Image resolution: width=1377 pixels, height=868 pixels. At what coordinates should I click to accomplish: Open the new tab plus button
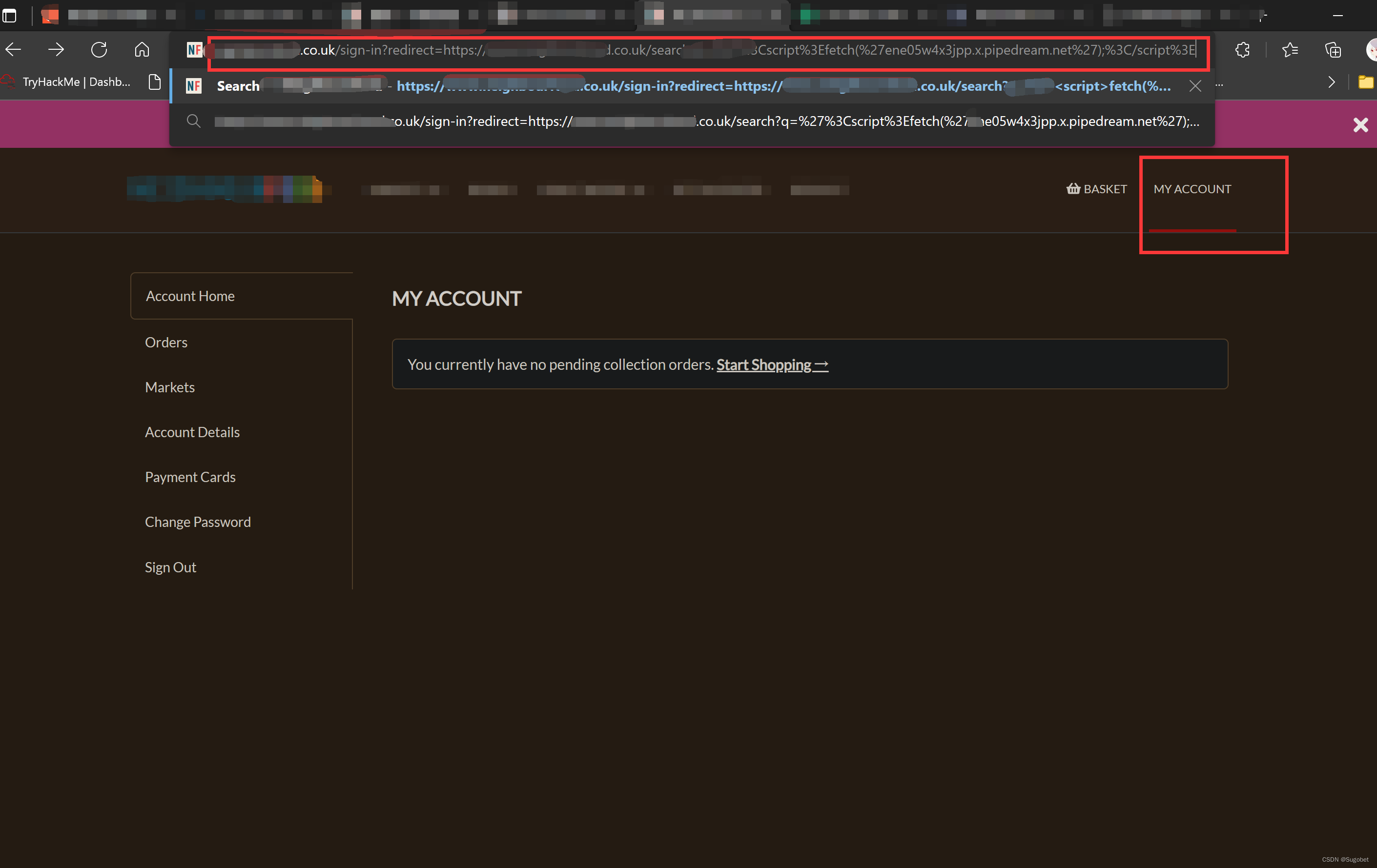pyautogui.click(x=1262, y=16)
